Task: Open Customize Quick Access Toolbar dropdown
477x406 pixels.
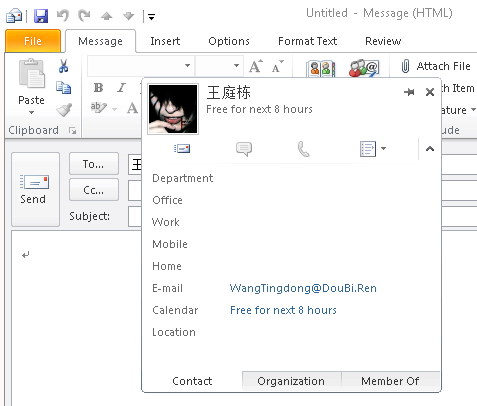Action: pos(151,16)
